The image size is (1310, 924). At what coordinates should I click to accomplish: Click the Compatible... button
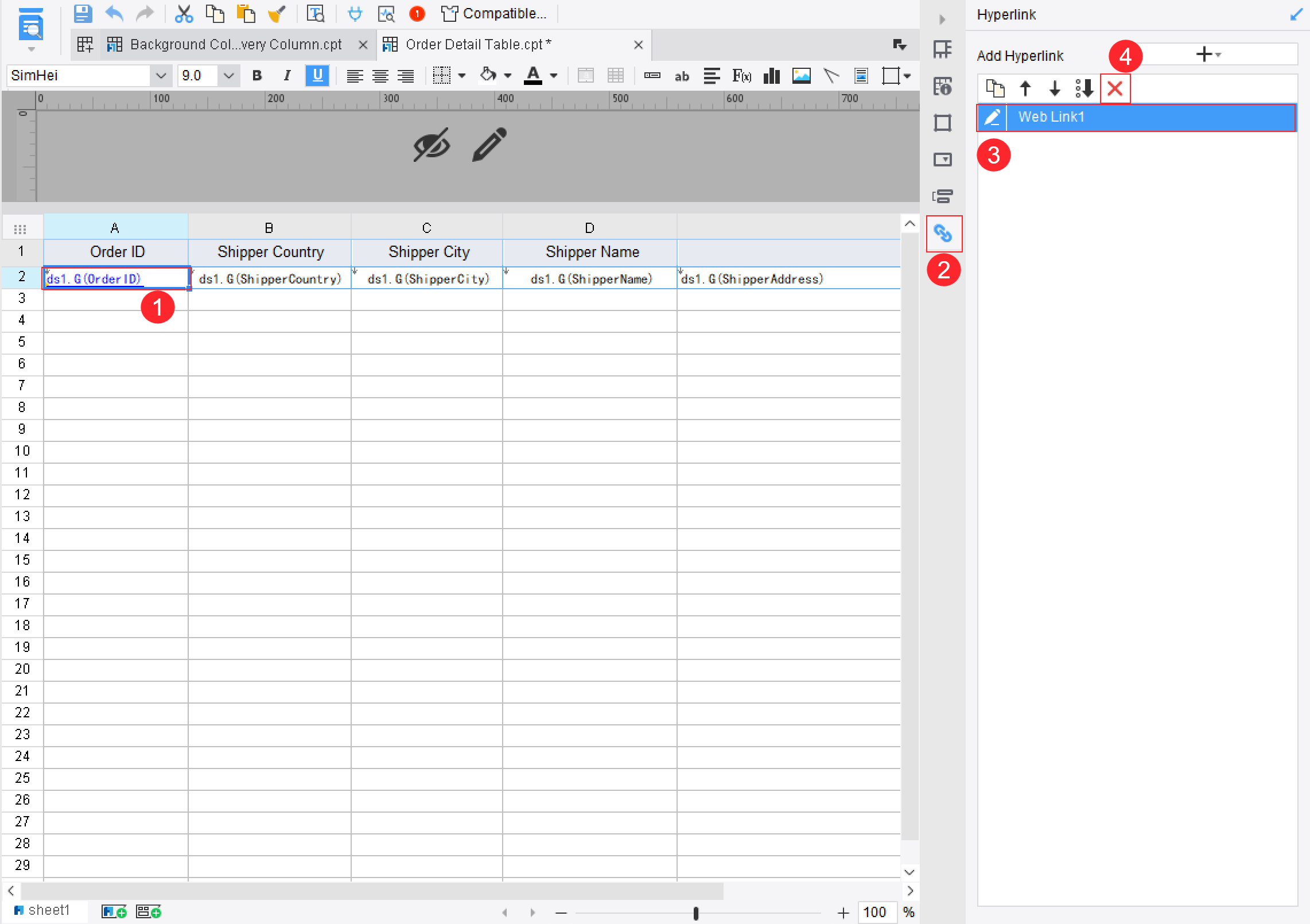pyautogui.click(x=495, y=13)
